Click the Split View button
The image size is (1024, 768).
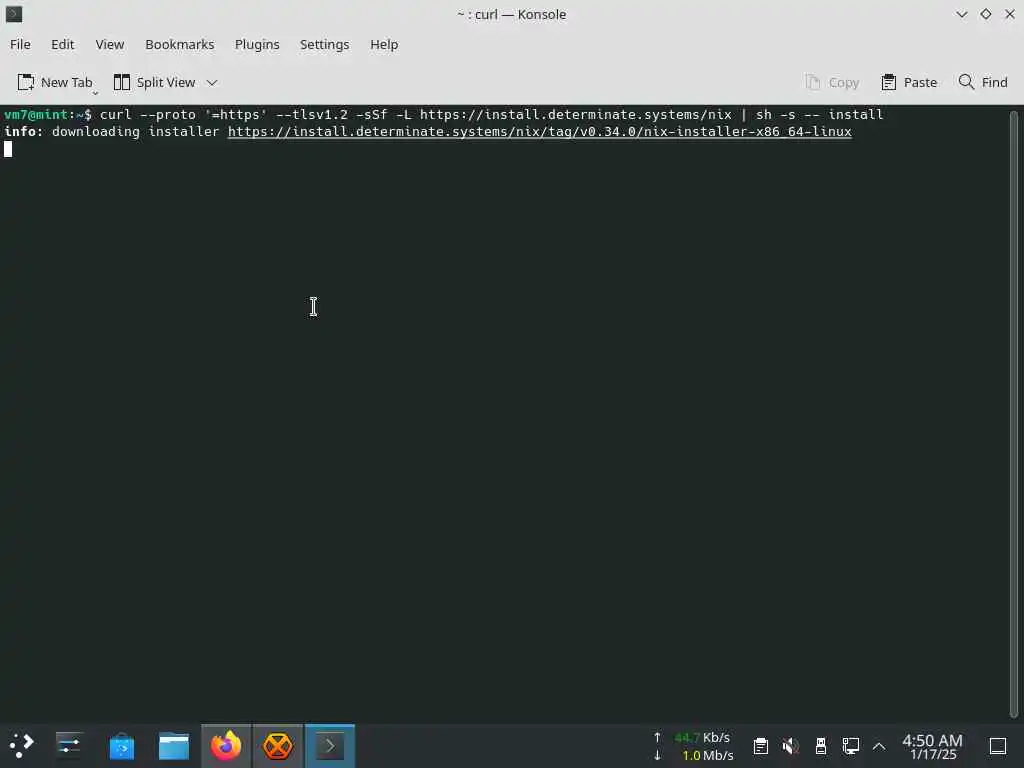click(x=155, y=82)
